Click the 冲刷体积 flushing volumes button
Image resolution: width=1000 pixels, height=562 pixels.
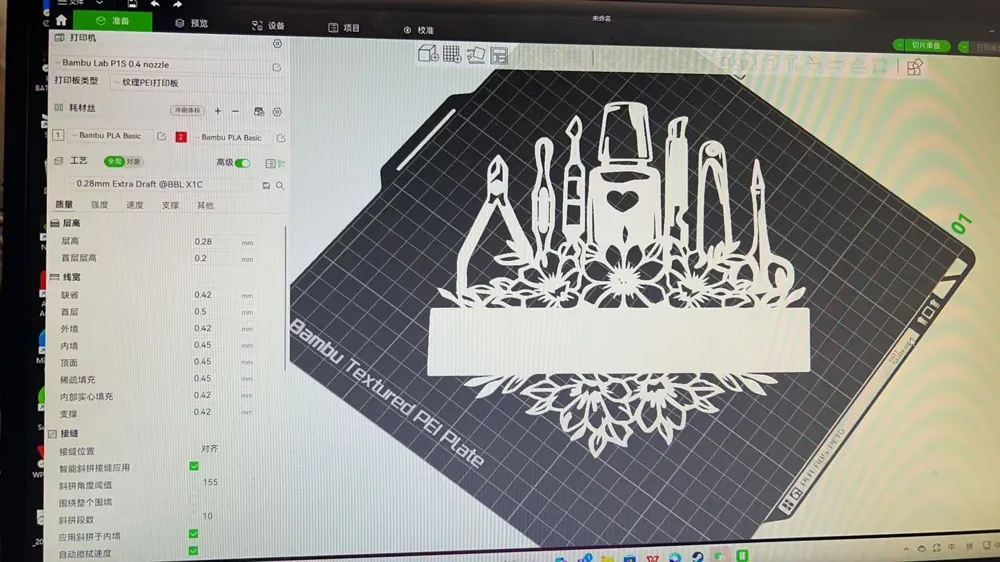[188, 110]
